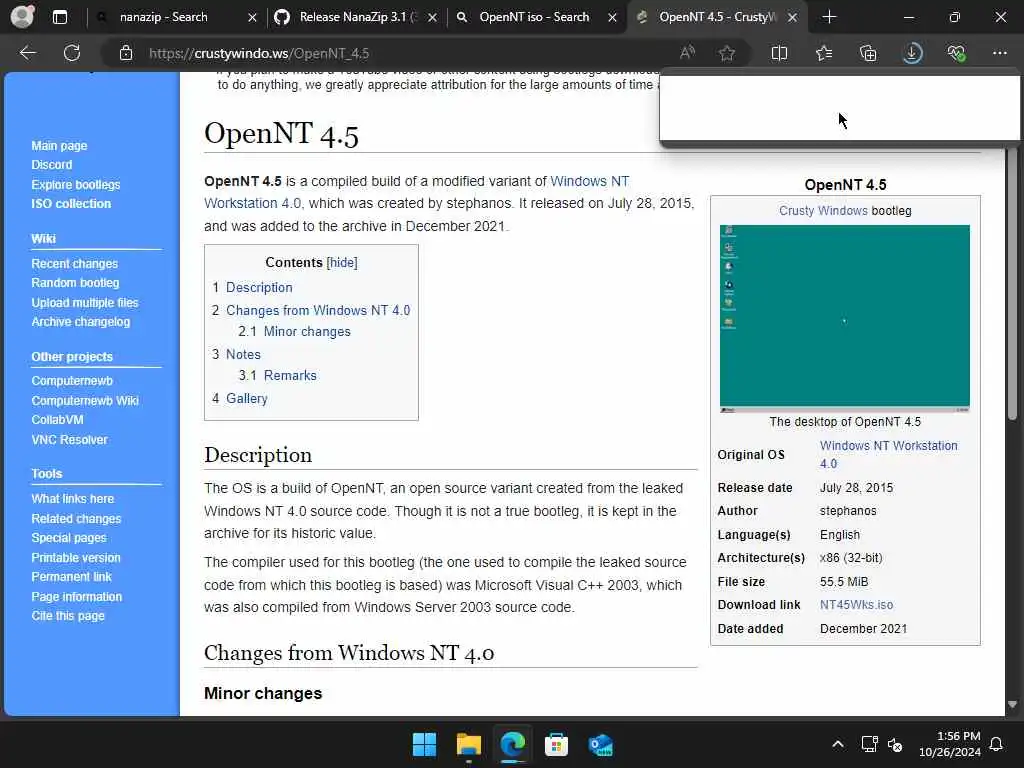1024x768 pixels.
Task: Show hidden tray icons chevron
Action: (x=838, y=744)
